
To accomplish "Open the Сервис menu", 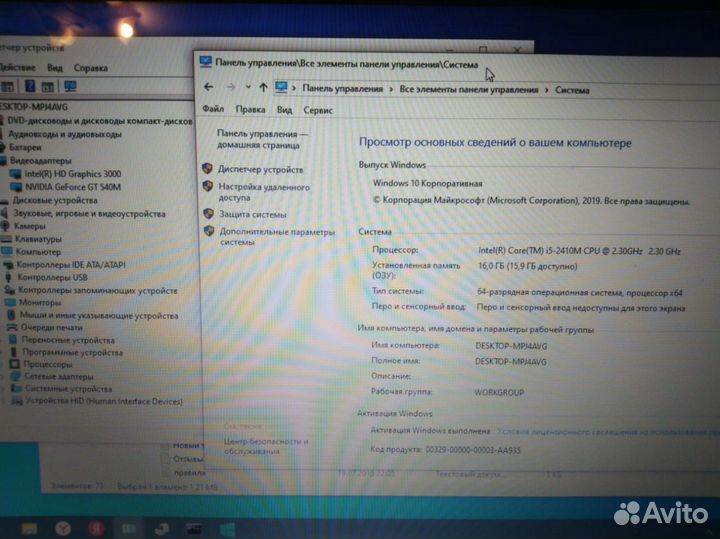I will point(318,111).
